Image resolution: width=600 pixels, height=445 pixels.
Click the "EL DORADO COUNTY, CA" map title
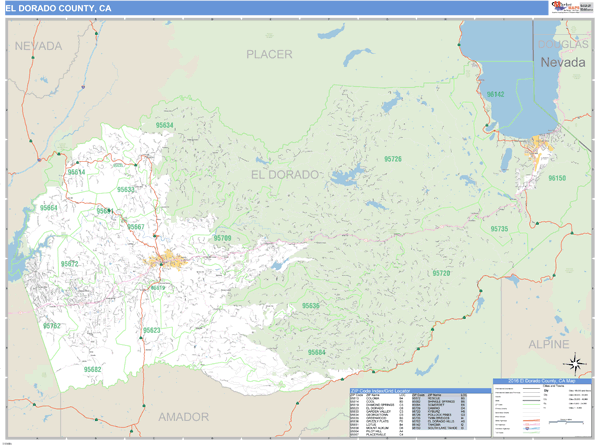coord(58,8)
